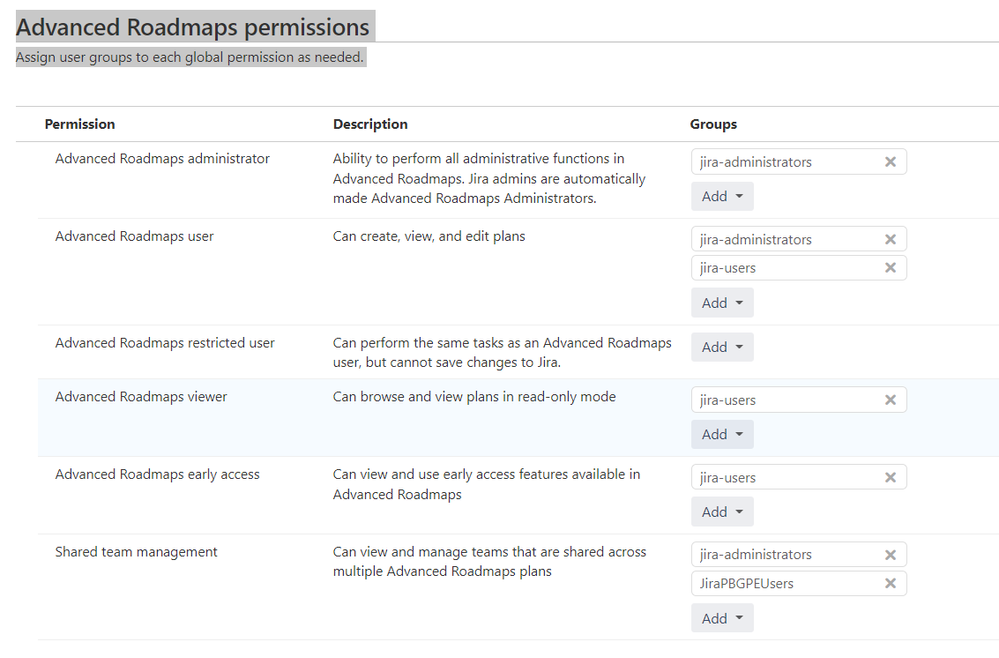Click the Permission column header

coord(80,124)
